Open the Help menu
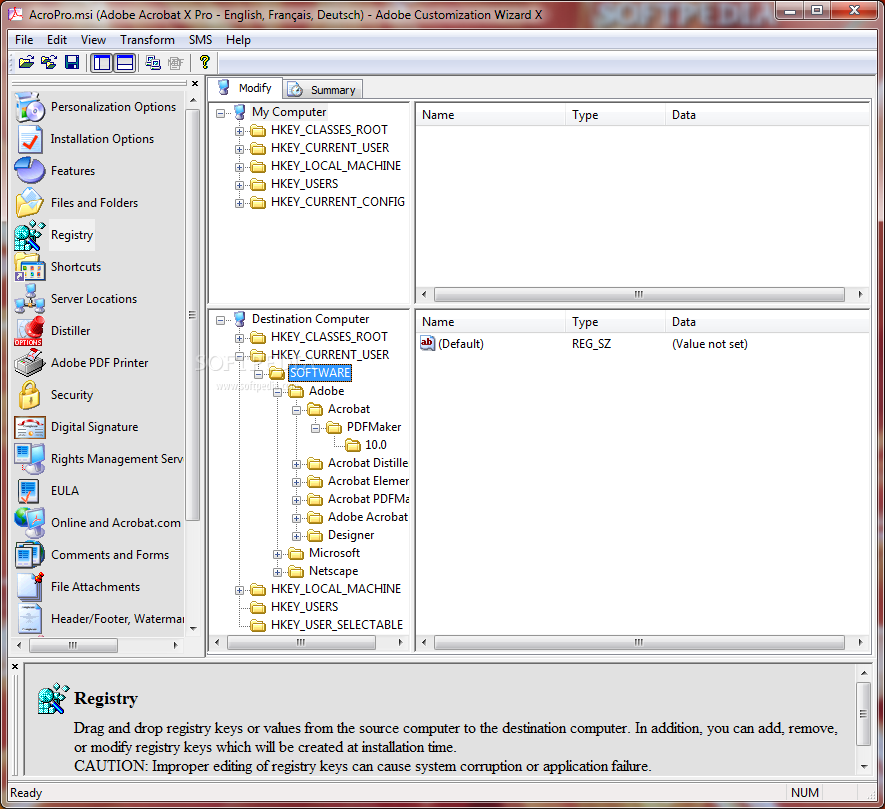885x809 pixels. tap(238, 40)
